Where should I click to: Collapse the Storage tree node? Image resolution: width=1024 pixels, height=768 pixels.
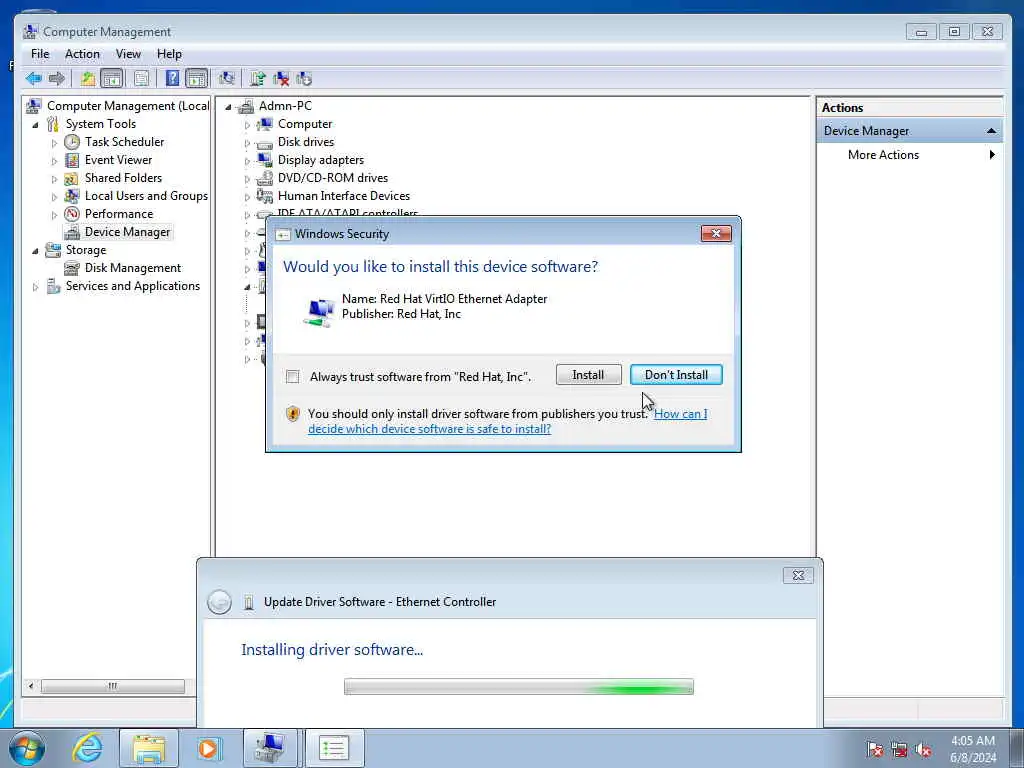click(35, 251)
